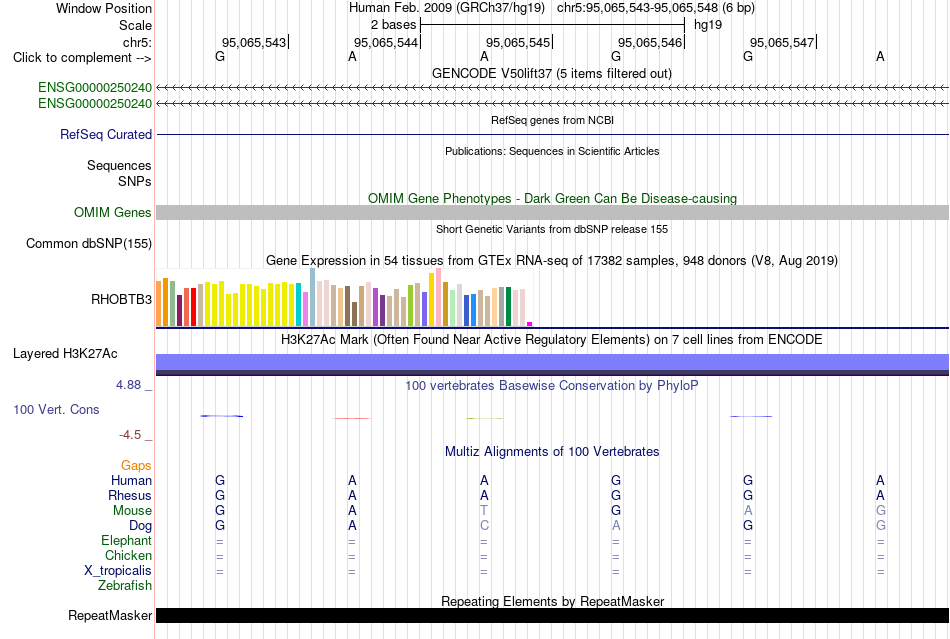Image resolution: width=950 pixels, height=639 pixels.
Task: Click the H3K27Ac Mark track title
Action: (x=552, y=339)
